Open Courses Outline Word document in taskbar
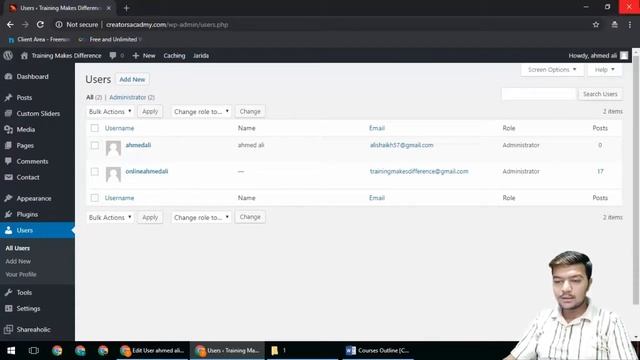The width and height of the screenshot is (640, 360). click(378, 351)
